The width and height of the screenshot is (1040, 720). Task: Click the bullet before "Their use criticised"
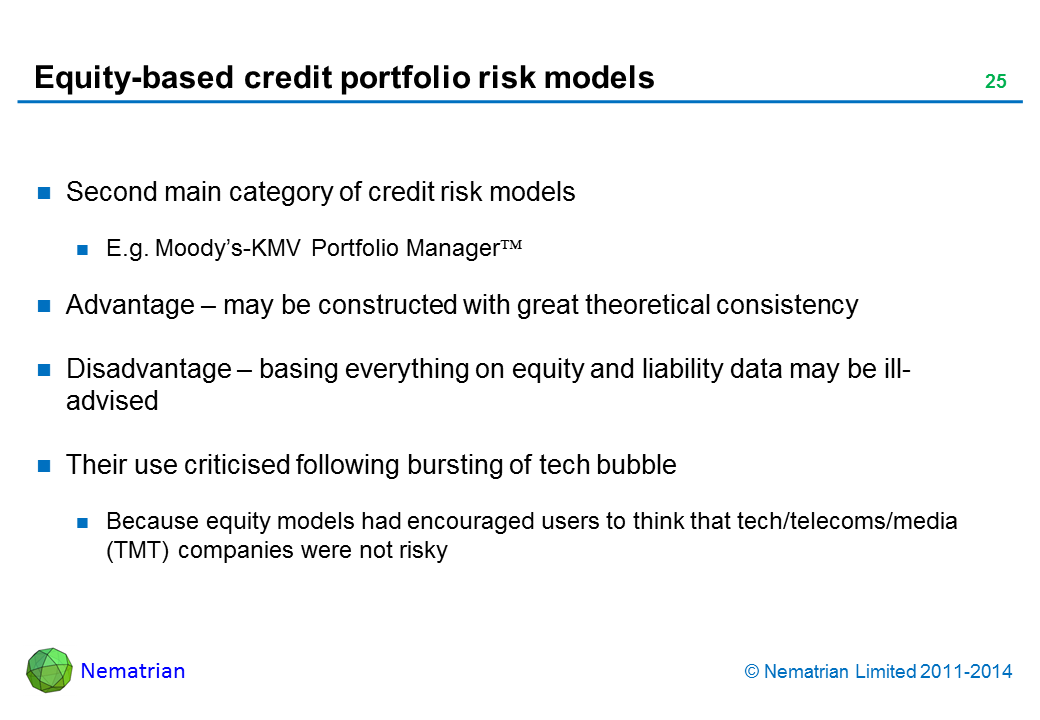point(45,466)
